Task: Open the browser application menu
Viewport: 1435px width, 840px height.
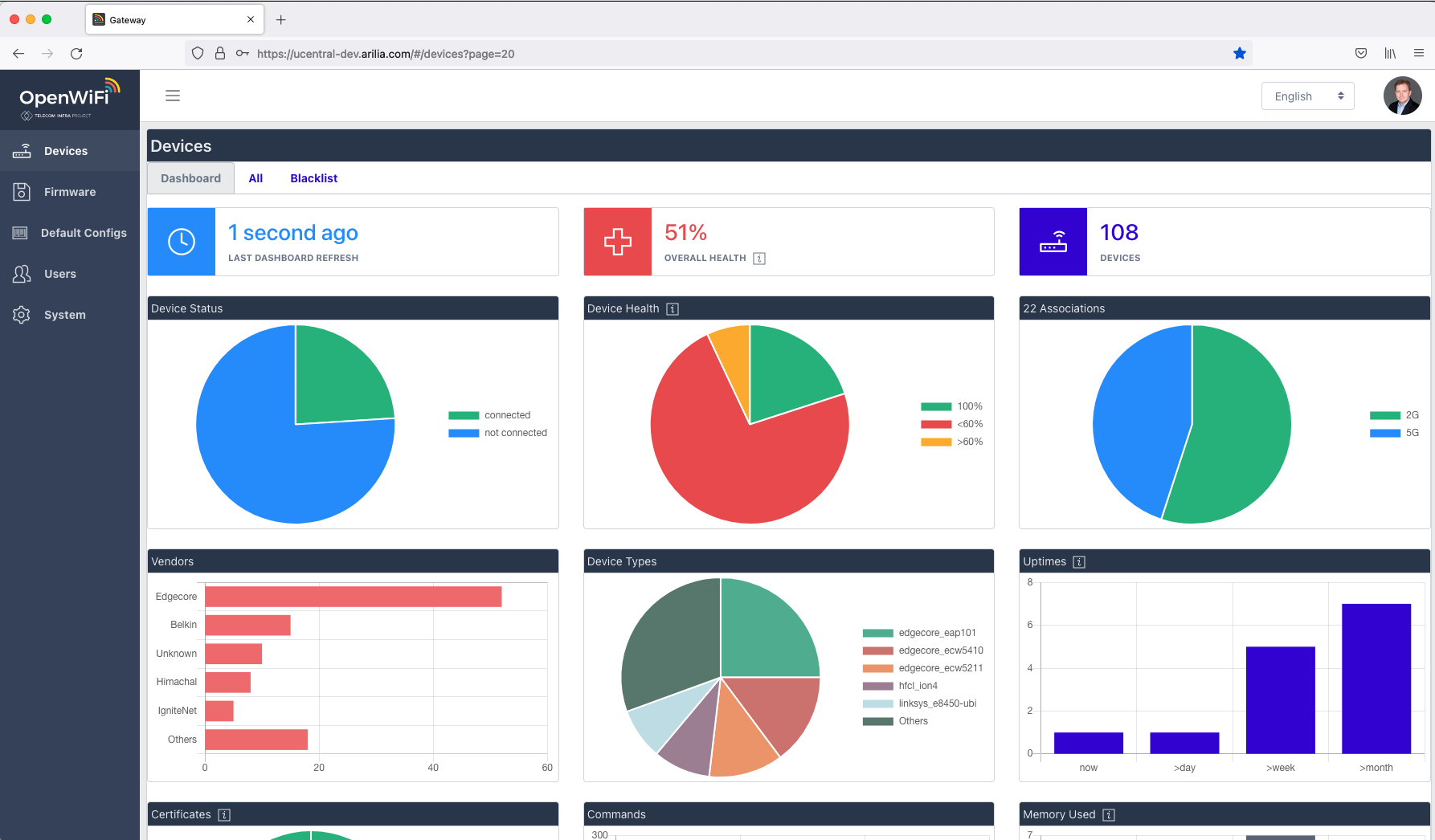Action: (x=1418, y=54)
